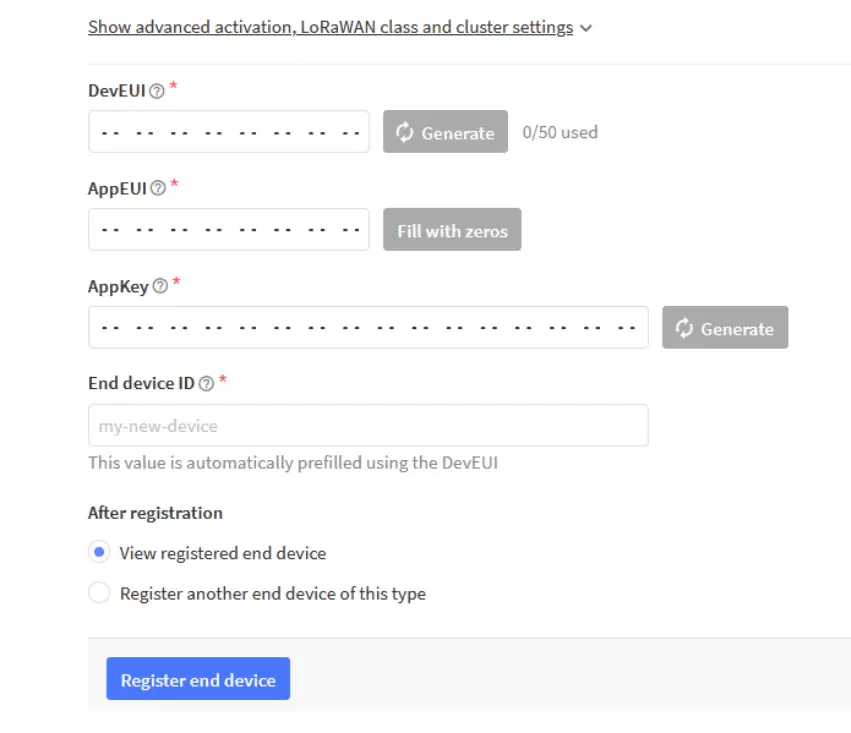Click the AppEUI help question-mark icon
851x733 pixels.
157,188
